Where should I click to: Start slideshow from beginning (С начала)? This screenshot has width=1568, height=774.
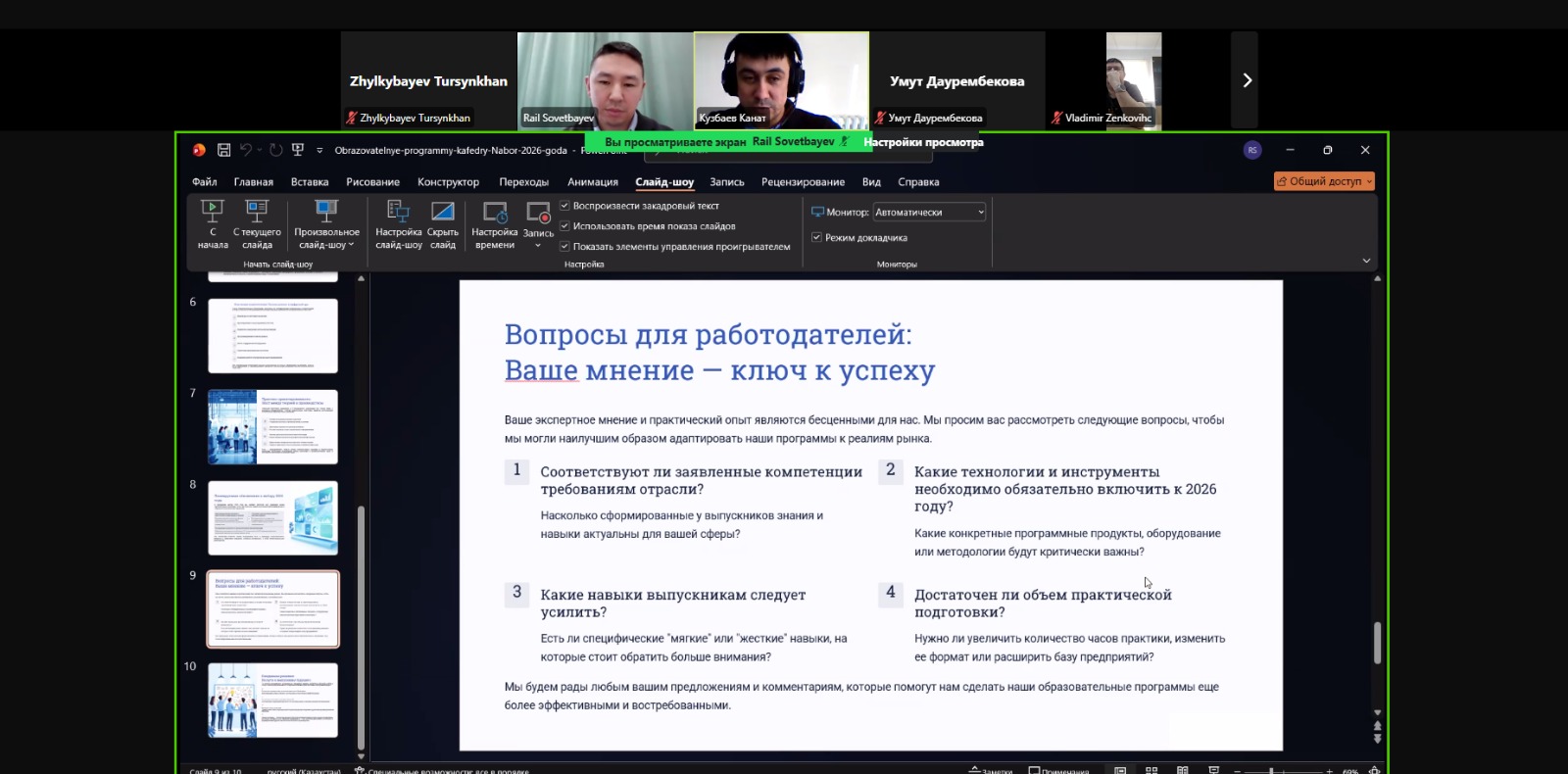(x=213, y=223)
